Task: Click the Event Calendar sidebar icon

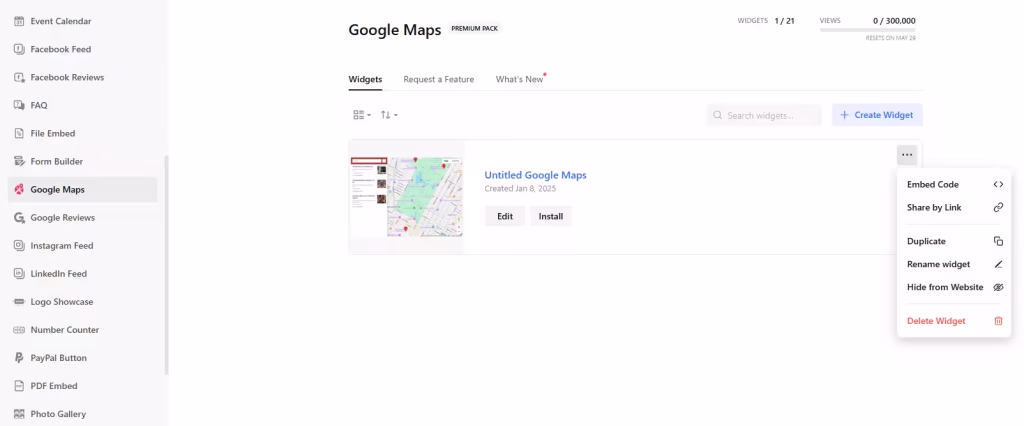Action: pyautogui.click(x=20, y=21)
